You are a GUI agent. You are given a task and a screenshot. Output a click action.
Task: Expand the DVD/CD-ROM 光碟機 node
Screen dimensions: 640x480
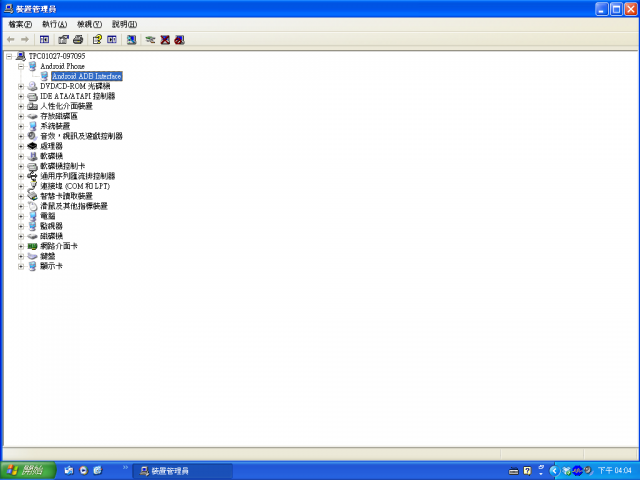21,87
